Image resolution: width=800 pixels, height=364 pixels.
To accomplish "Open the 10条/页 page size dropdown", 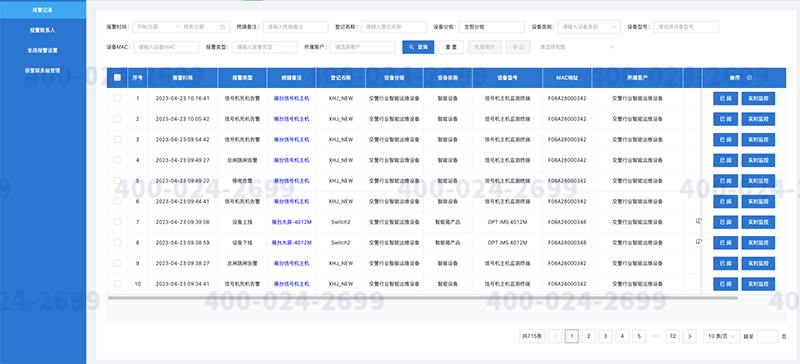I will [721, 336].
